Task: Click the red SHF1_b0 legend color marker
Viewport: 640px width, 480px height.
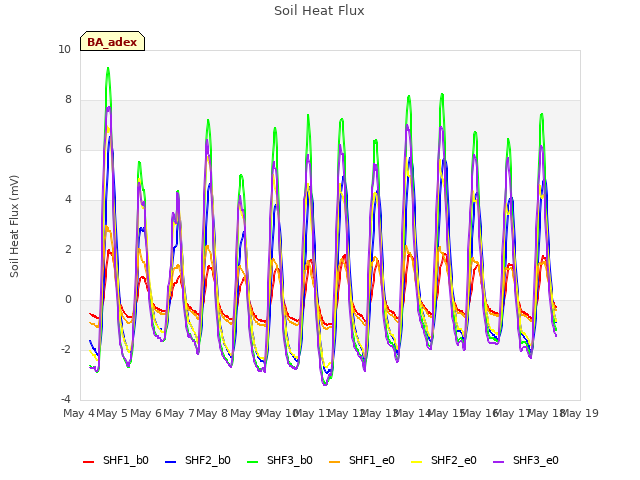Action: [x=89, y=461]
